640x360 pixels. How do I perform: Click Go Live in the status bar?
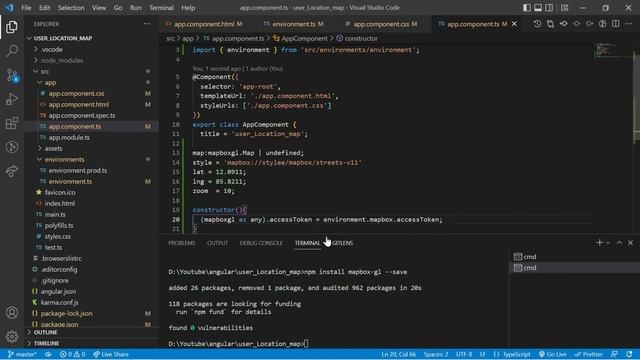click(x=552, y=354)
